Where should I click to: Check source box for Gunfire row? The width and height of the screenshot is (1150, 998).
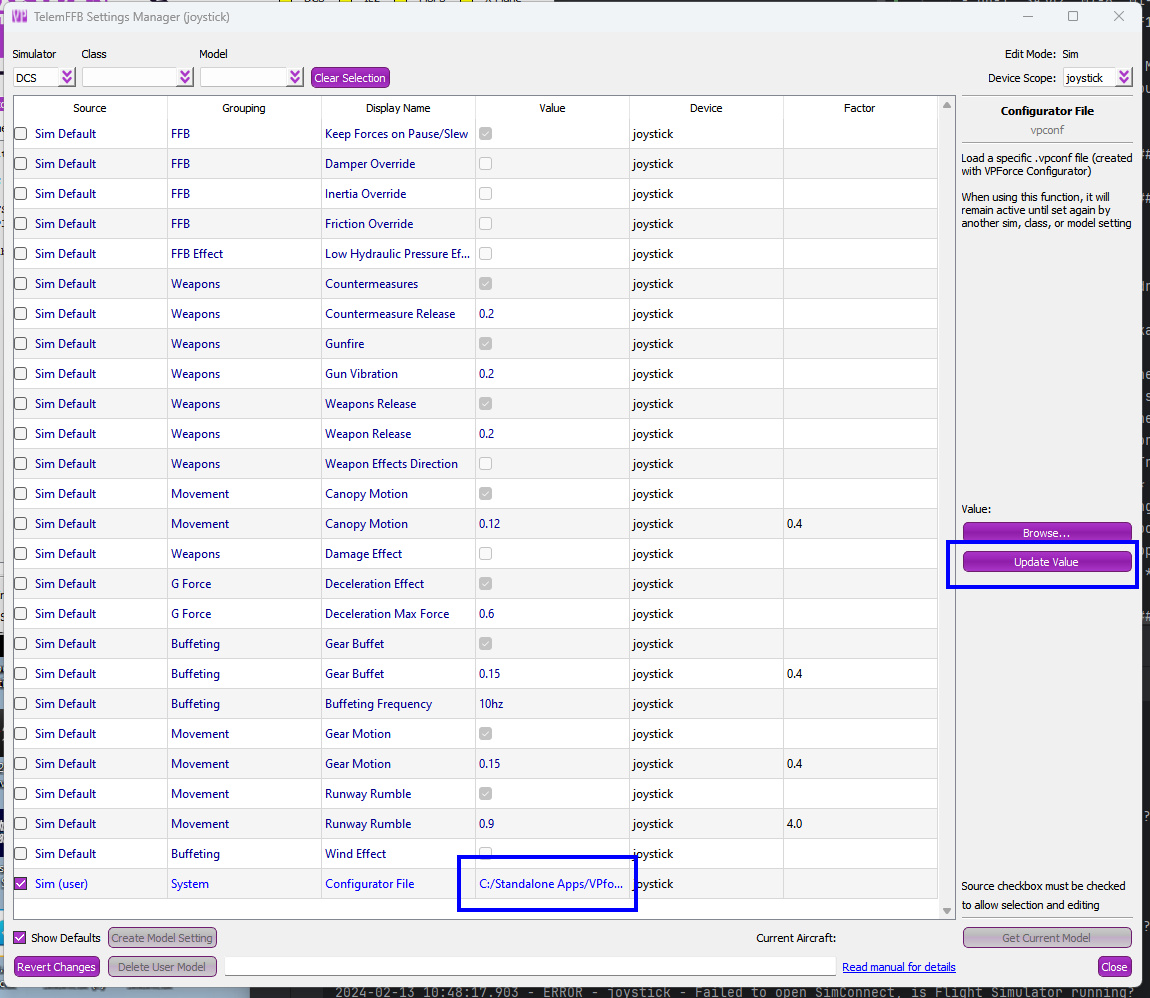click(21, 344)
